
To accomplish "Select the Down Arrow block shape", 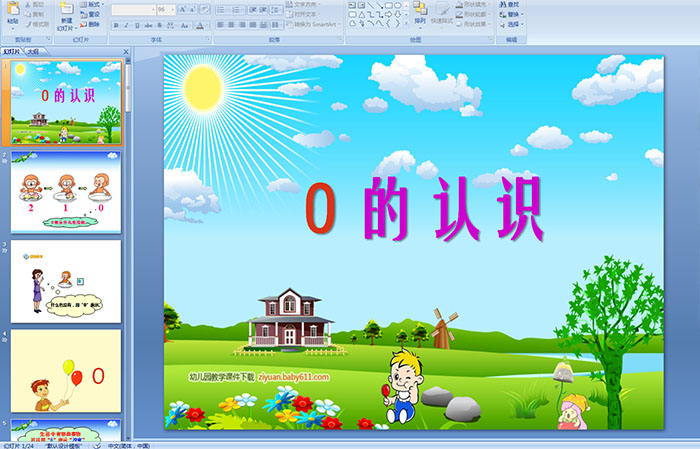I will click(x=397, y=14).
